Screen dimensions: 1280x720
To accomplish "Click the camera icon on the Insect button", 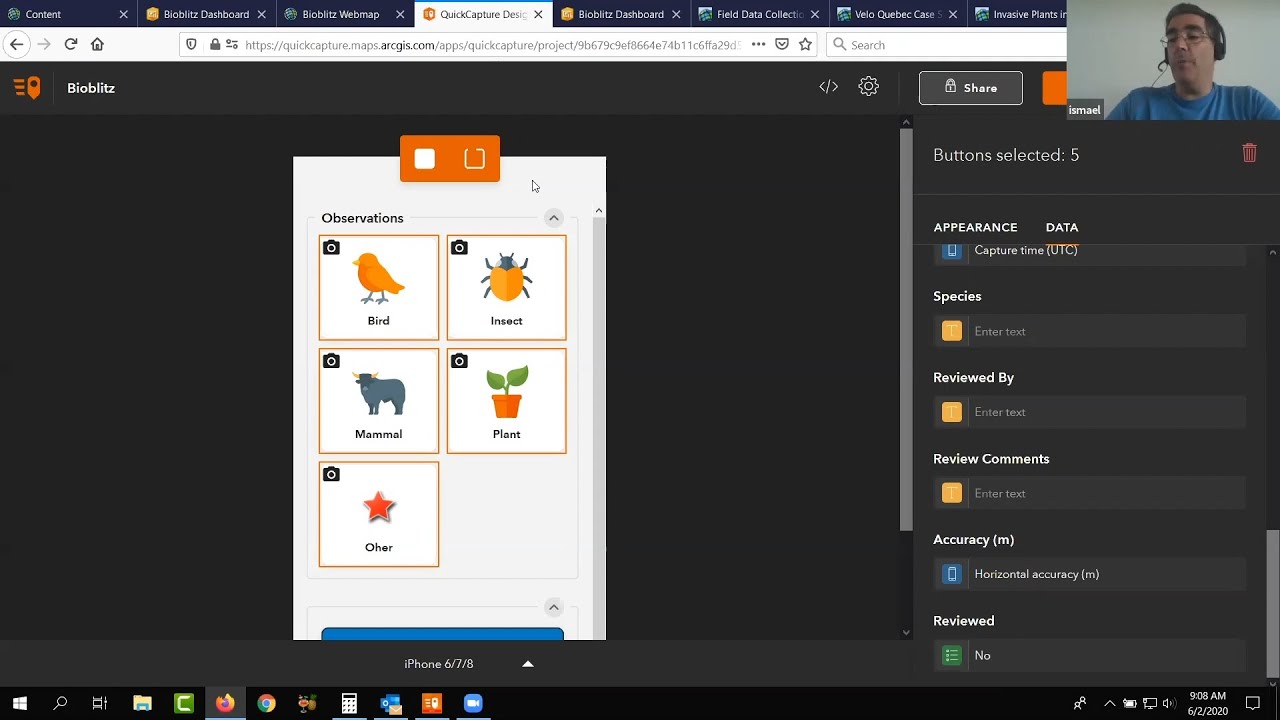I will pyautogui.click(x=459, y=248).
